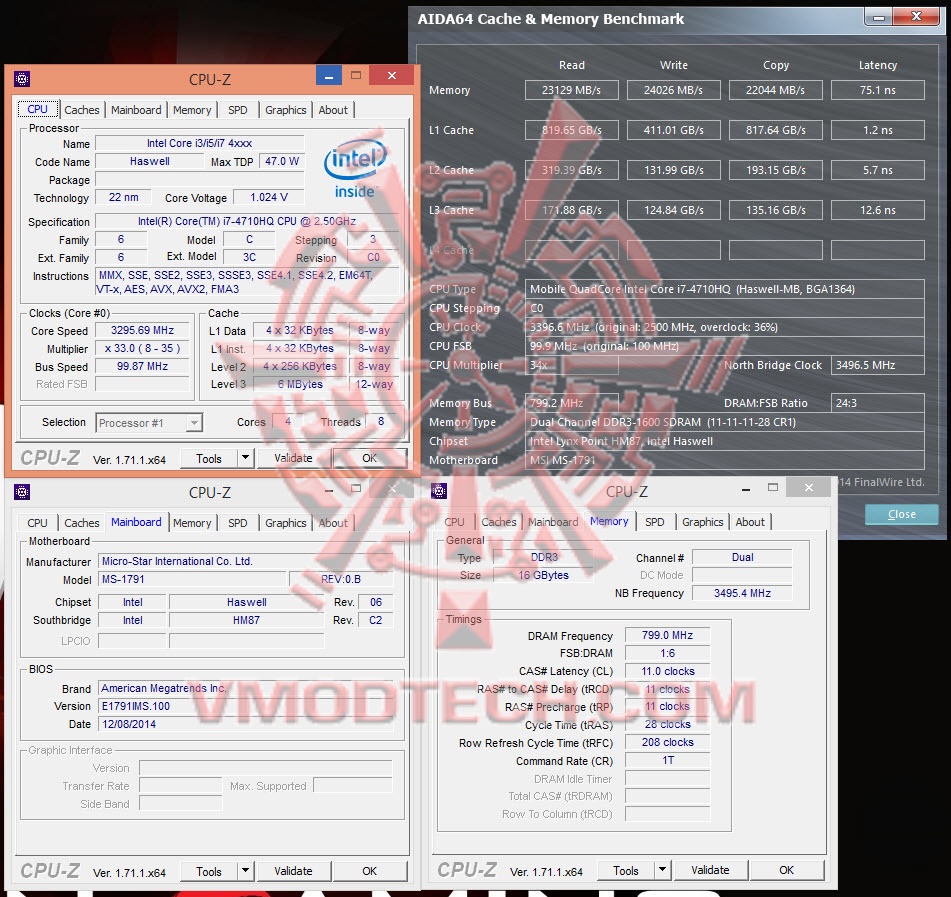Viewport: 951px width, 897px height.
Task: Click L2 Cache Copy value 193.15 GB/s
Action: point(775,170)
